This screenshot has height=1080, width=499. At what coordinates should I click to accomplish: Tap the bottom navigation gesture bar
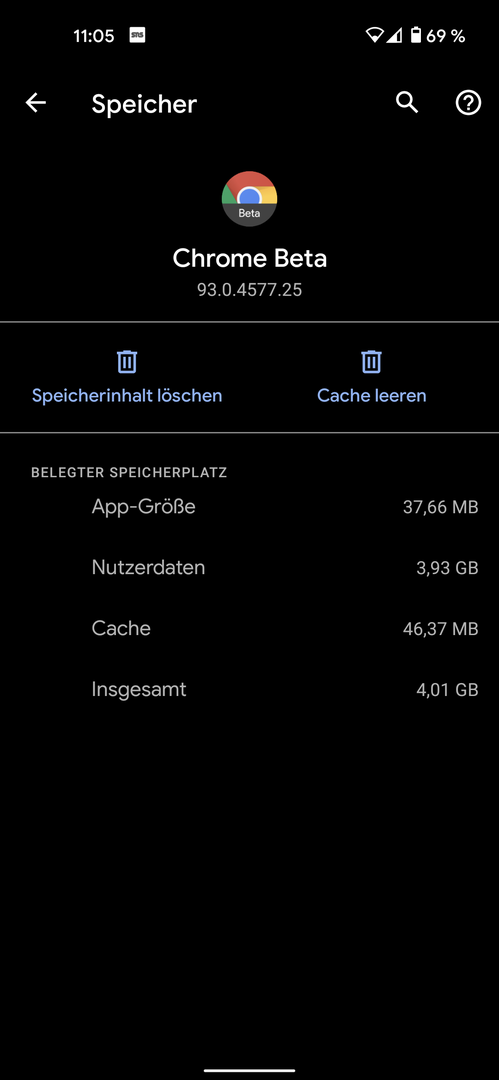click(x=250, y=1070)
